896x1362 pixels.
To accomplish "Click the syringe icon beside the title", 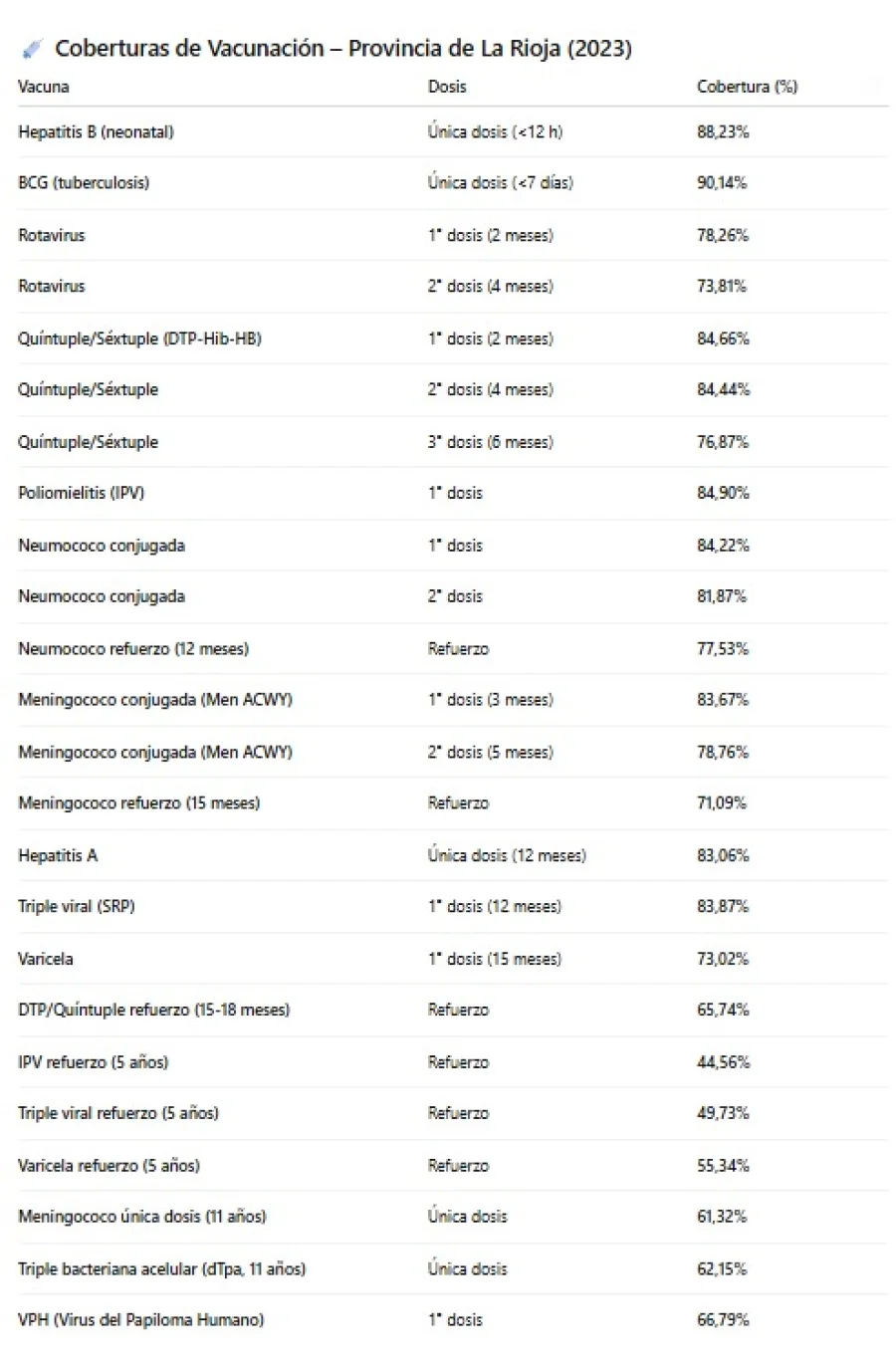I will coord(33,49).
